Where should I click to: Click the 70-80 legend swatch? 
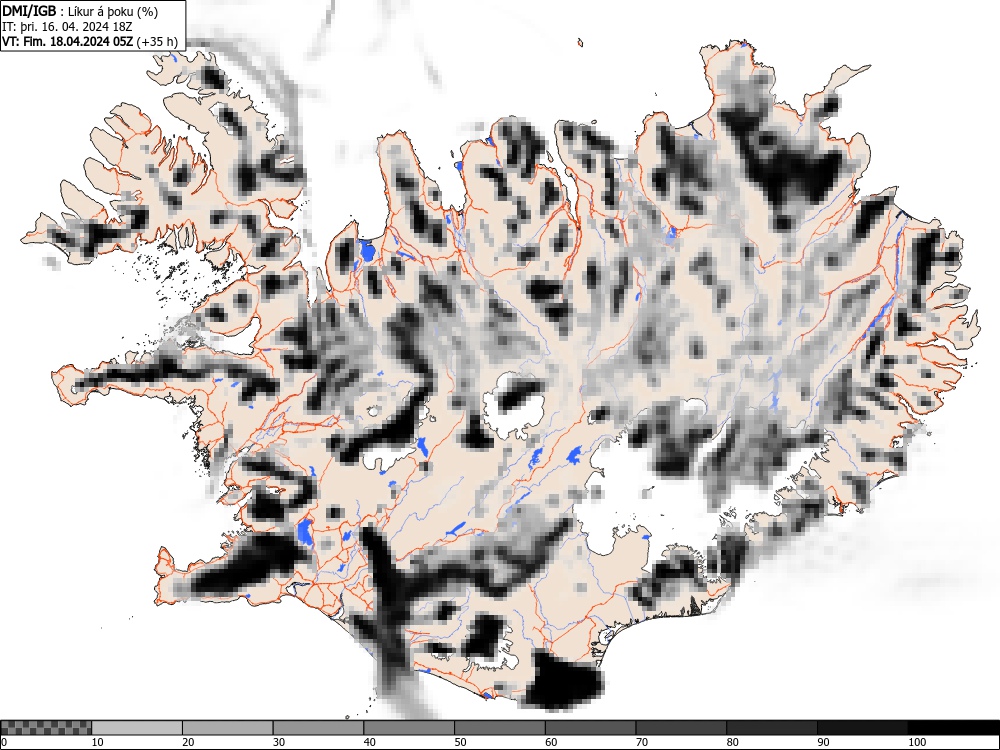[680, 728]
